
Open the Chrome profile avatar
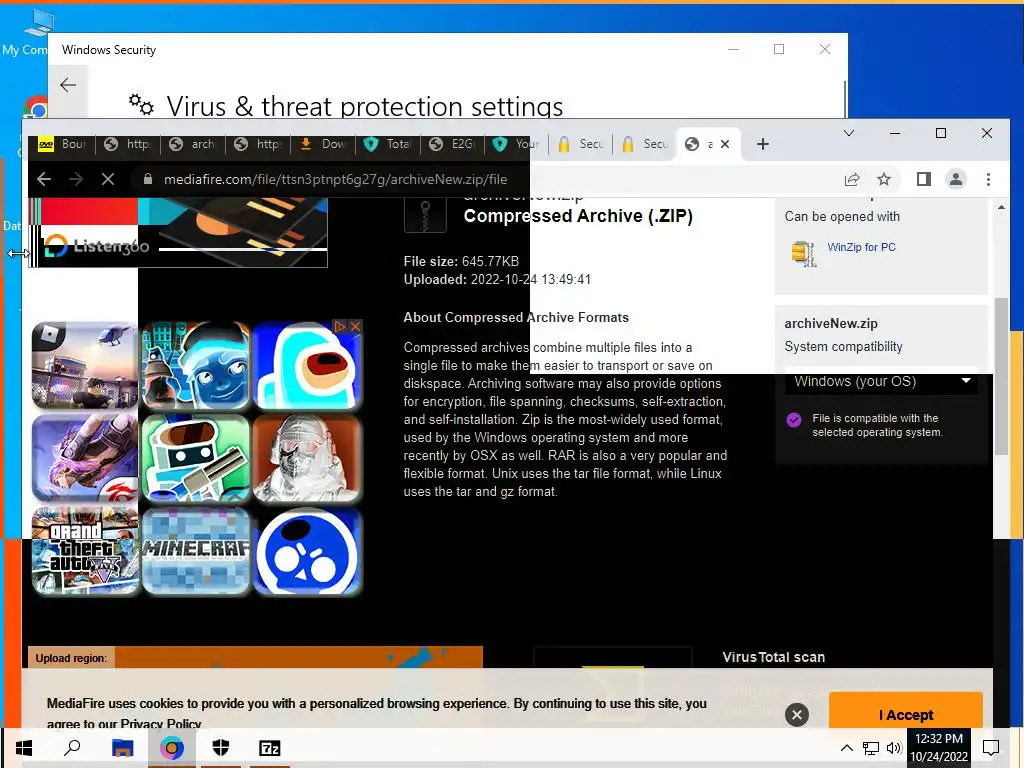[x=955, y=179]
